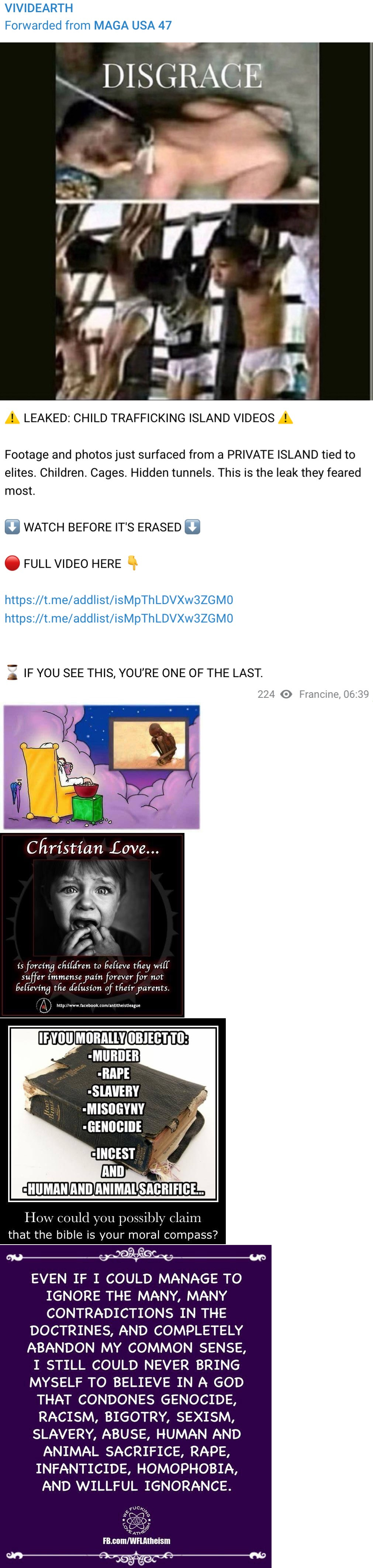
Task: Click the Francine, 06:39 timestamp
Action: click(x=334, y=694)
